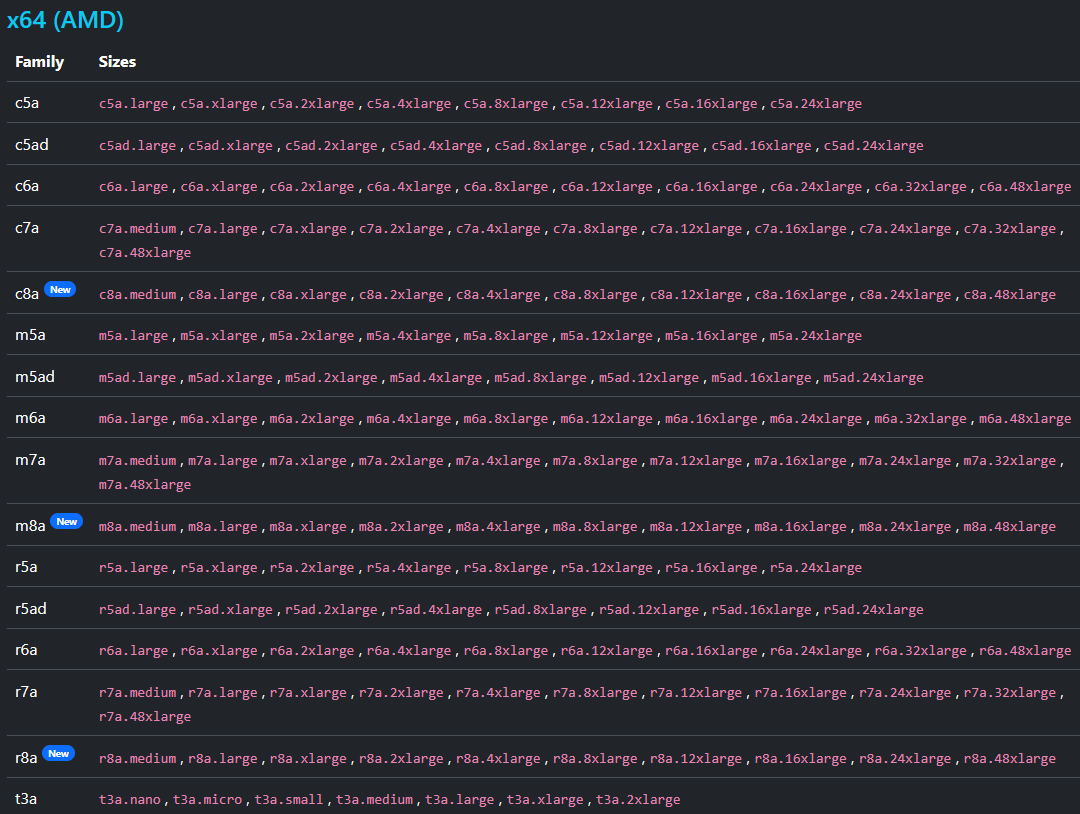This screenshot has height=814, width=1080.
Task: Open the m8a.medium instance link
Action: [x=139, y=527]
